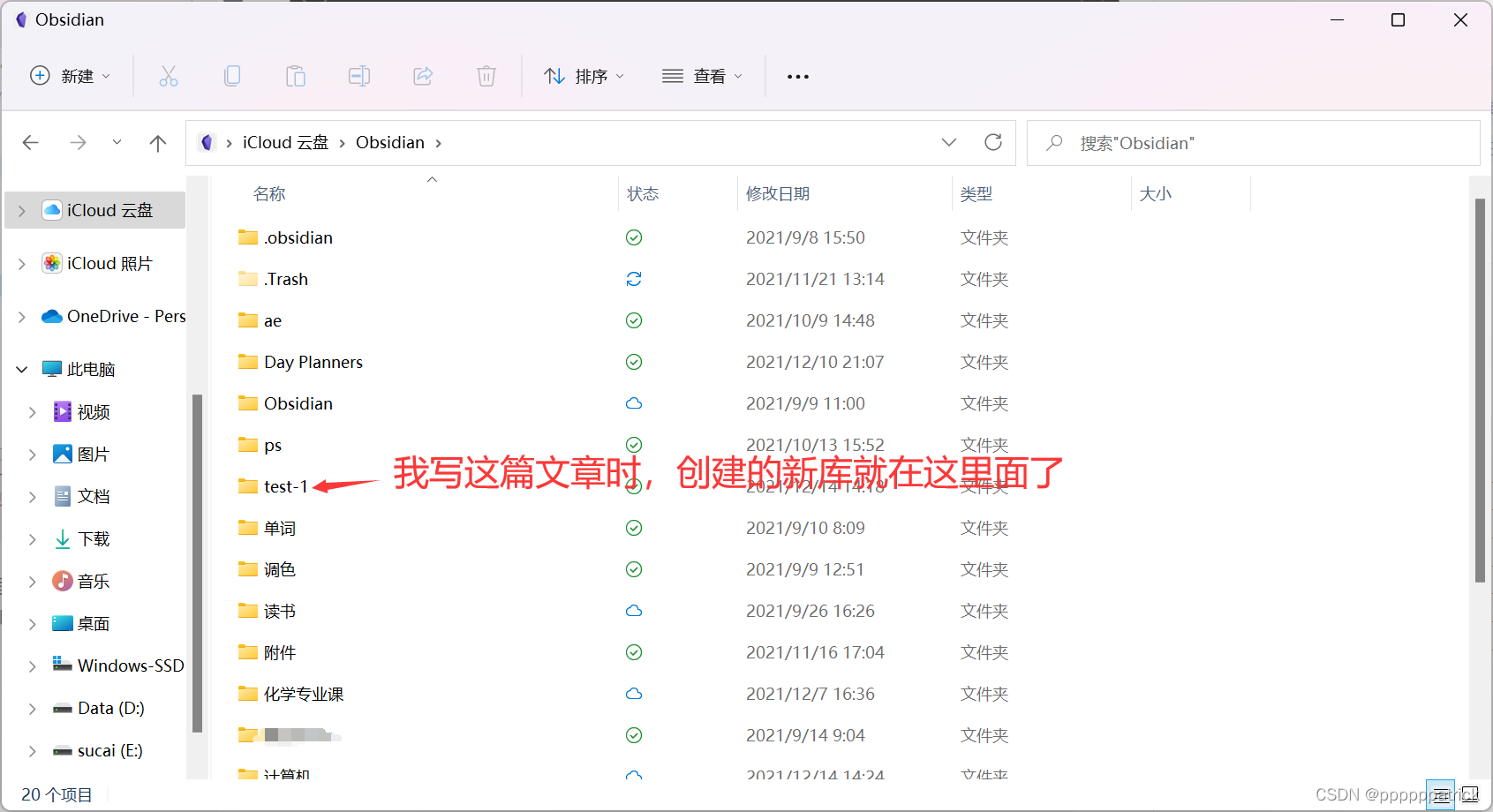This screenshot has width=1493, height=812.
Task: Click the Rename icon in toolbar
Action: coord(359,76)
